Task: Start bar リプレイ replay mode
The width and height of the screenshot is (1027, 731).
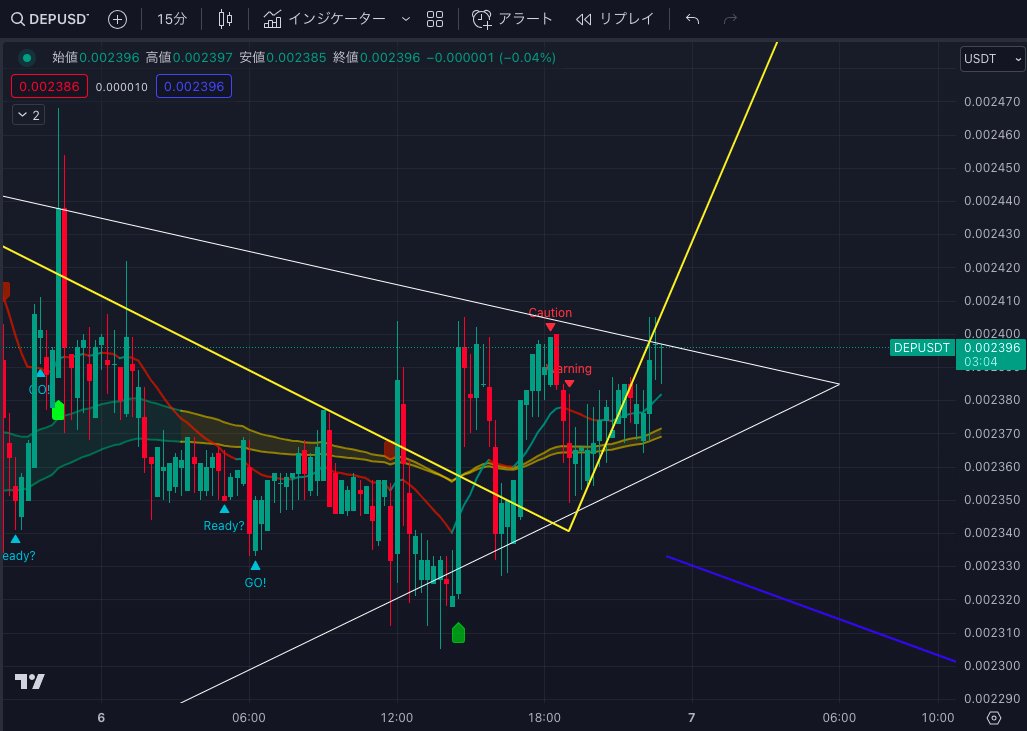Action: pyautogui.click(x=615, y=20)
